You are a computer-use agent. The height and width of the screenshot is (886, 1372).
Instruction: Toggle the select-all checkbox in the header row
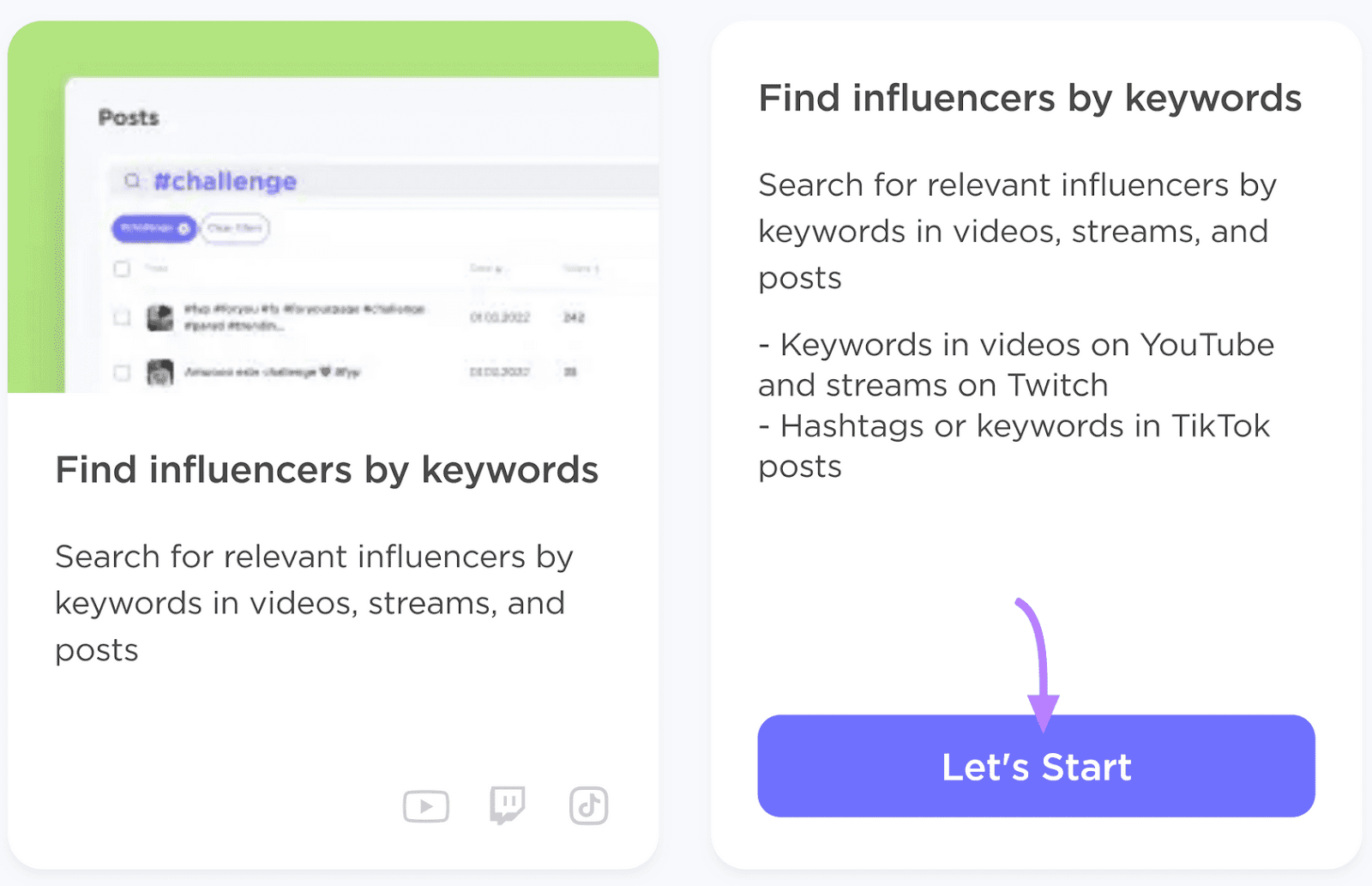[122, 268]
